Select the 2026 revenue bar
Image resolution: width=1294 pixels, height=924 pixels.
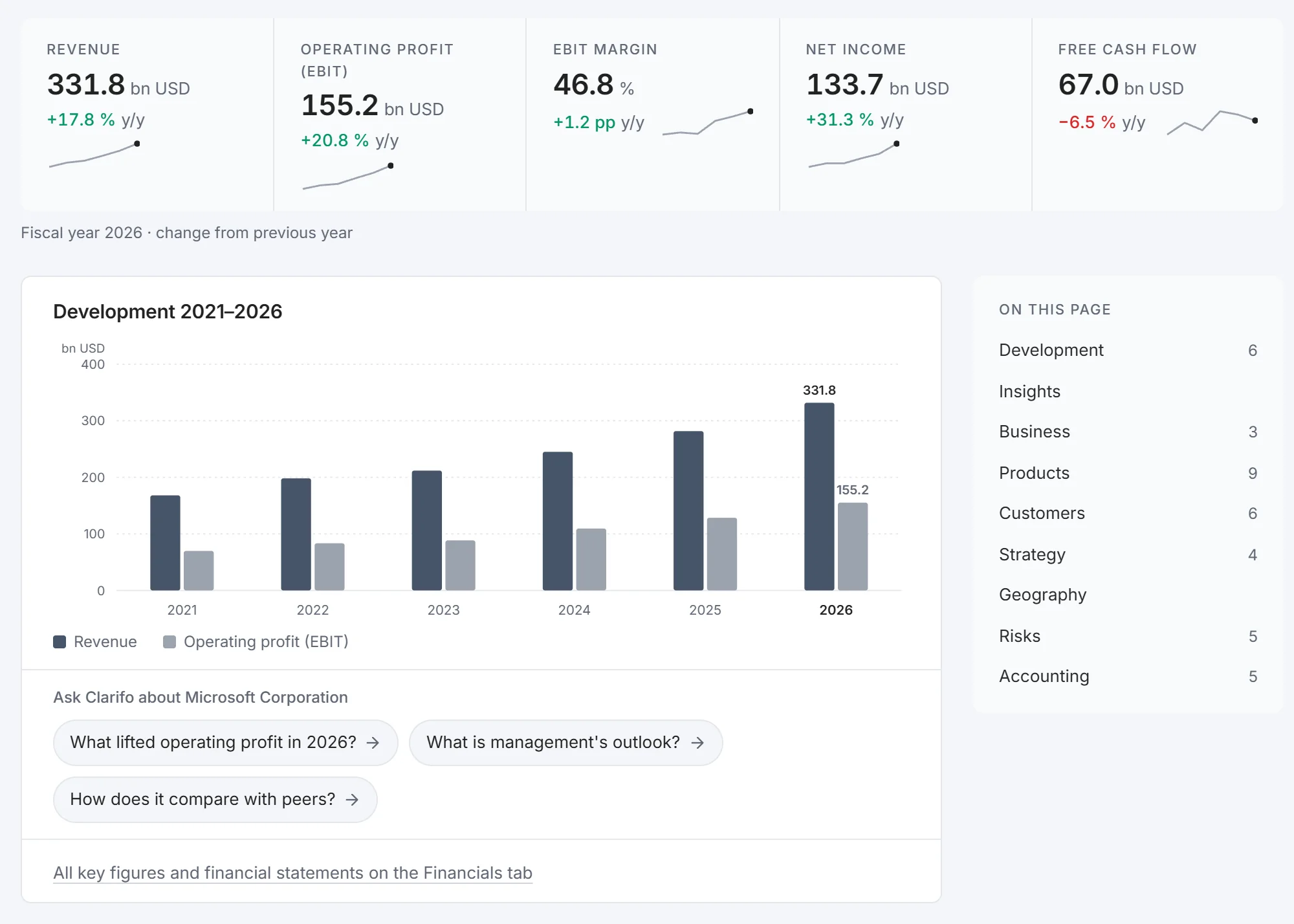pos(819,496)
